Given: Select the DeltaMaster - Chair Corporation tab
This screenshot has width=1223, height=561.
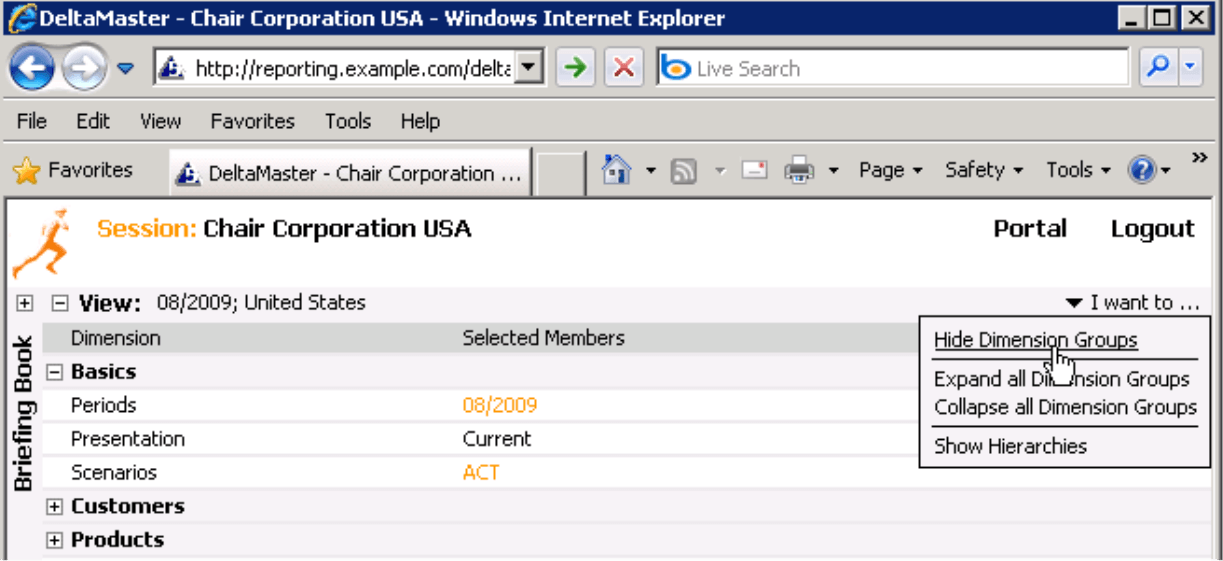Looking at the screenshot, I should point(350,173).
